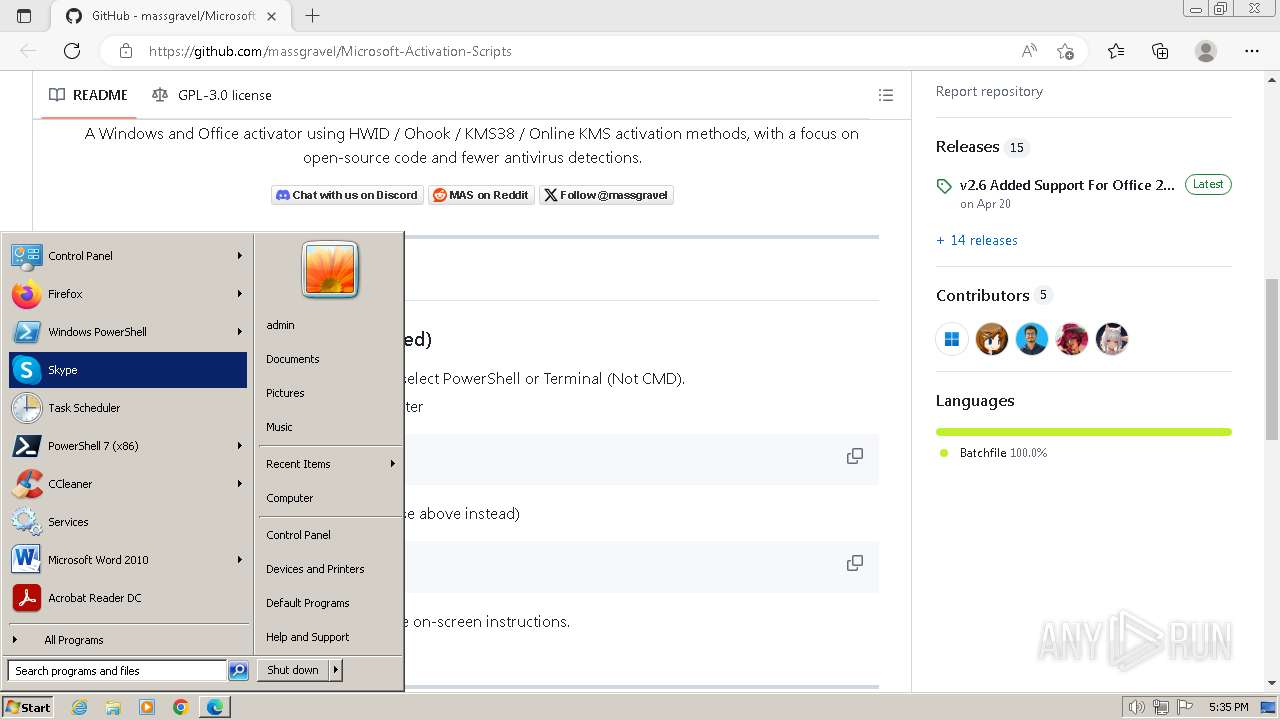
Task: Expand Windows PowerShell submenu arrow
Action: click(240, 332)
